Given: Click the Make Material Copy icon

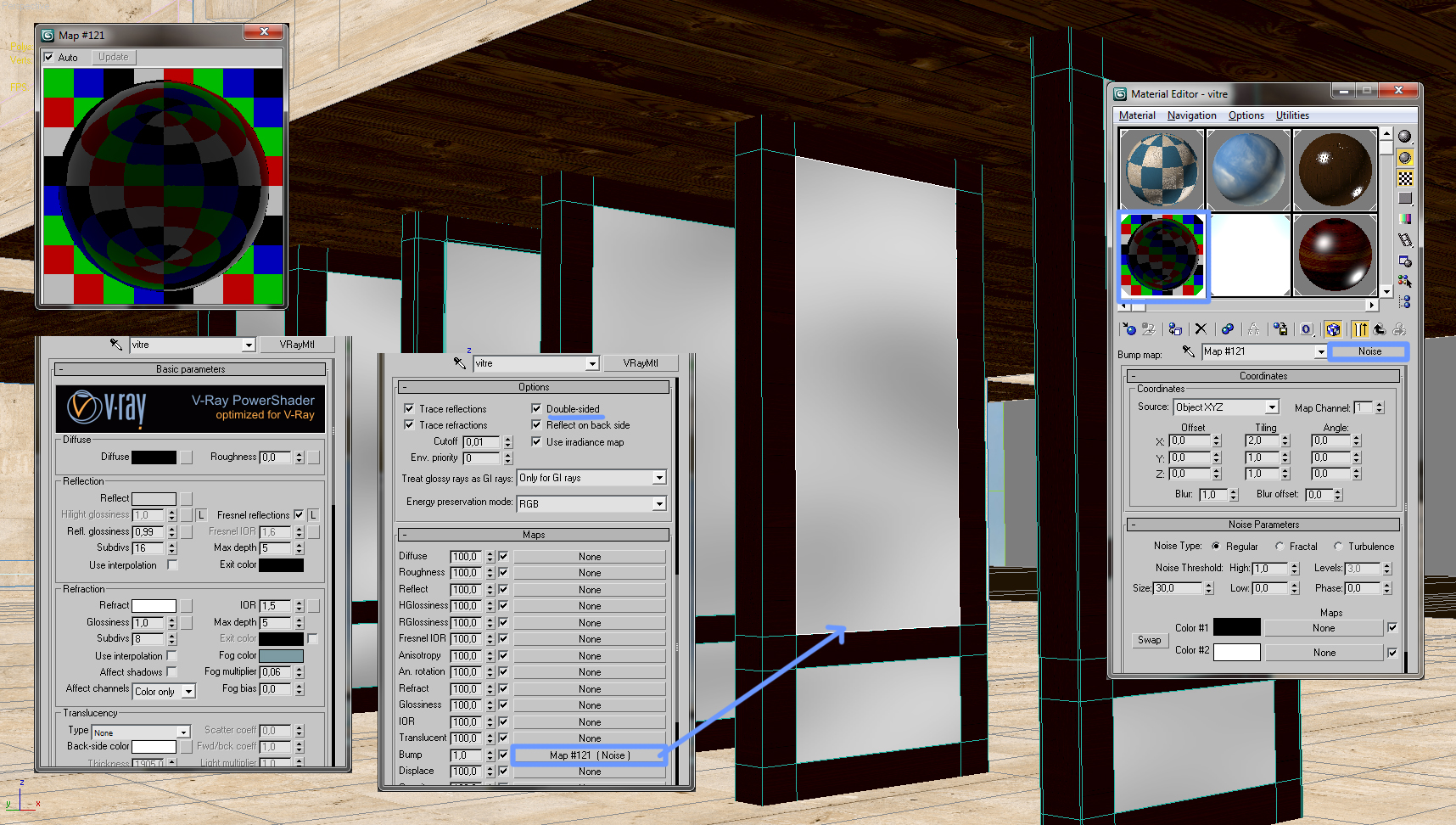Looking at the screenshot, I should point(1228,329).
